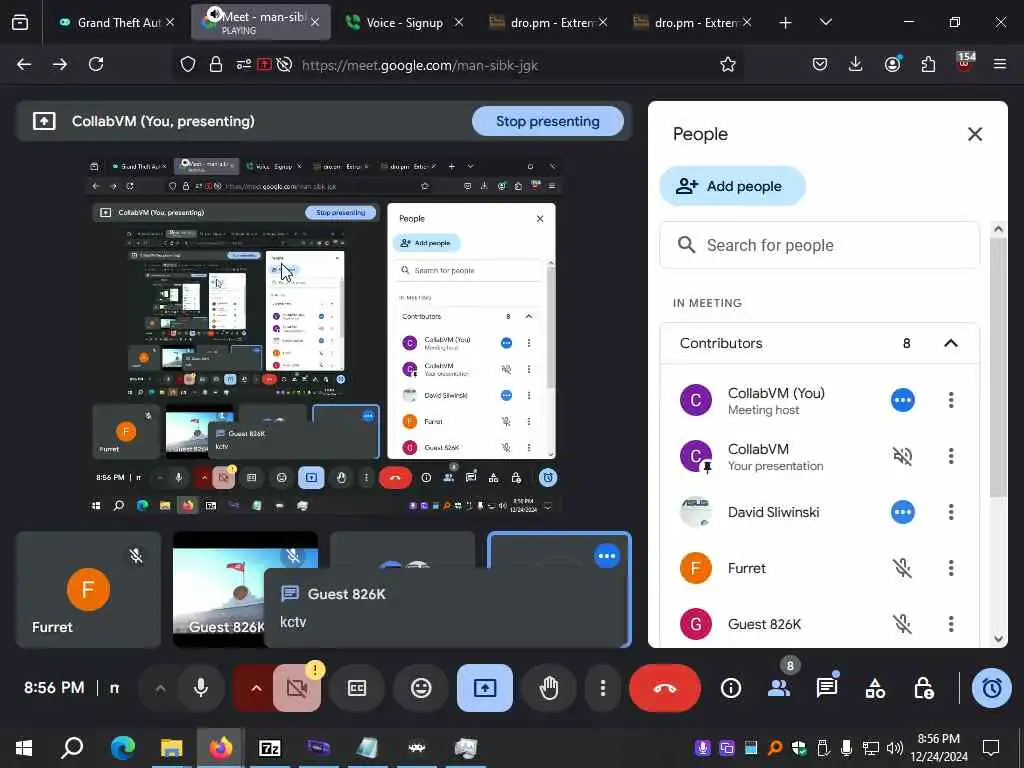Image resolution: width=1024 pixels, height=768 pixels.
Task: Open more actions for CollabVM (You)
Action: point(951,400)
